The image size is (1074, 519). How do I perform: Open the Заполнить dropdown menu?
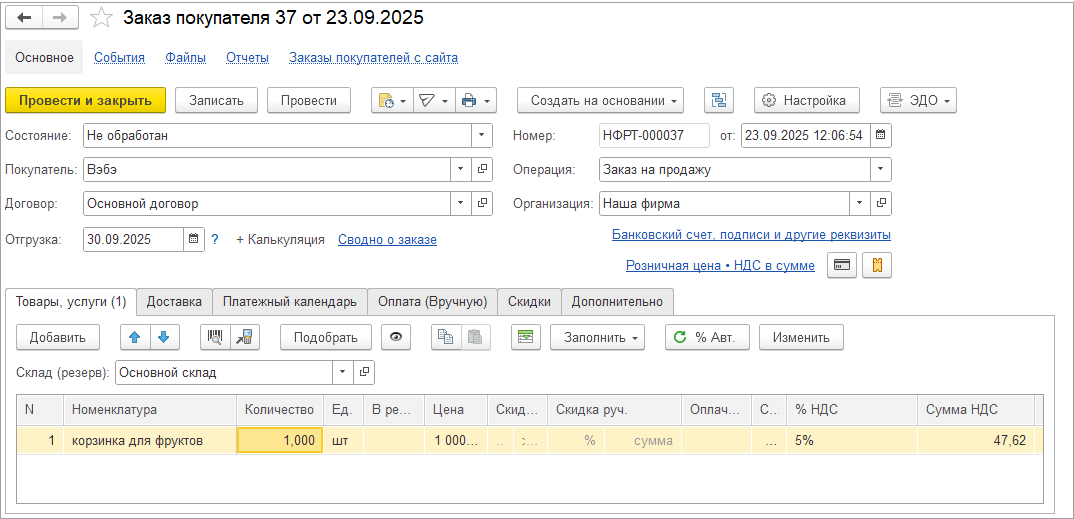point(597,337)
